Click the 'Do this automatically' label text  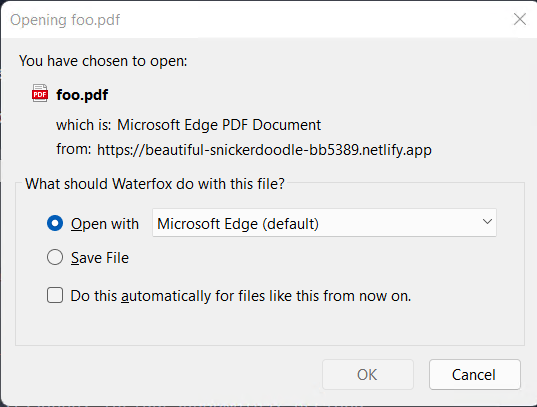[x=241, y=296]
